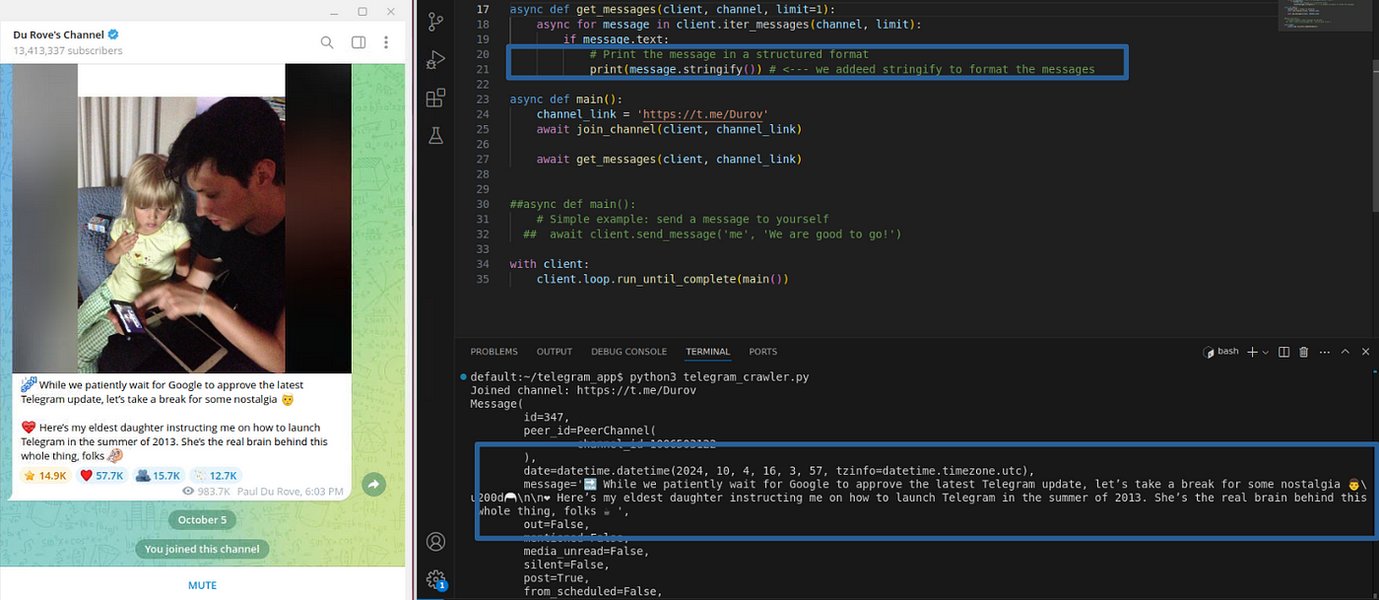The image size is (1379, 600).
Task: Open the Testing flask view
Action: 436,134
